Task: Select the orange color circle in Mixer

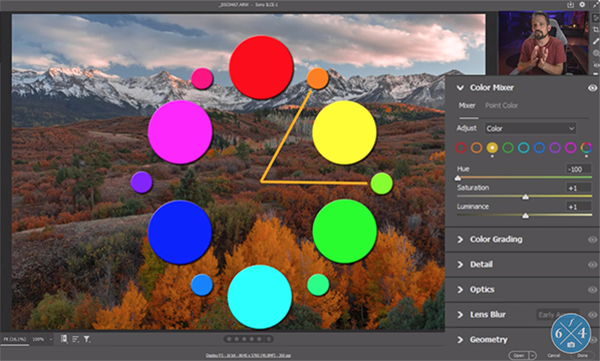Action: pos(476,147)
